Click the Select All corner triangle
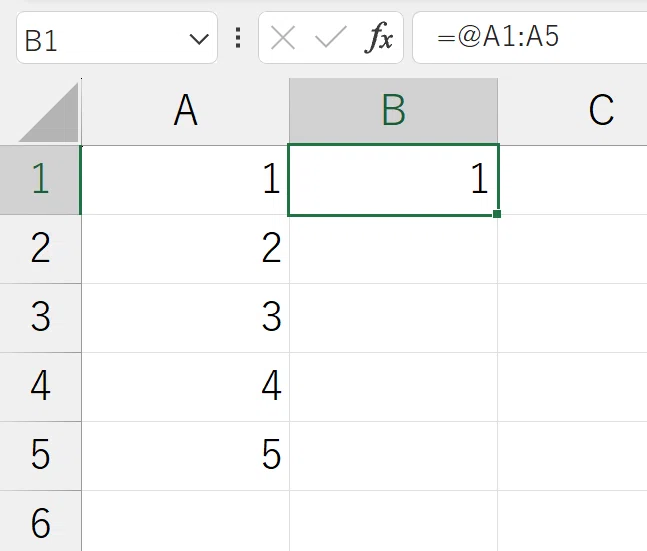This screenshot has height=551, width=647. 50,112
